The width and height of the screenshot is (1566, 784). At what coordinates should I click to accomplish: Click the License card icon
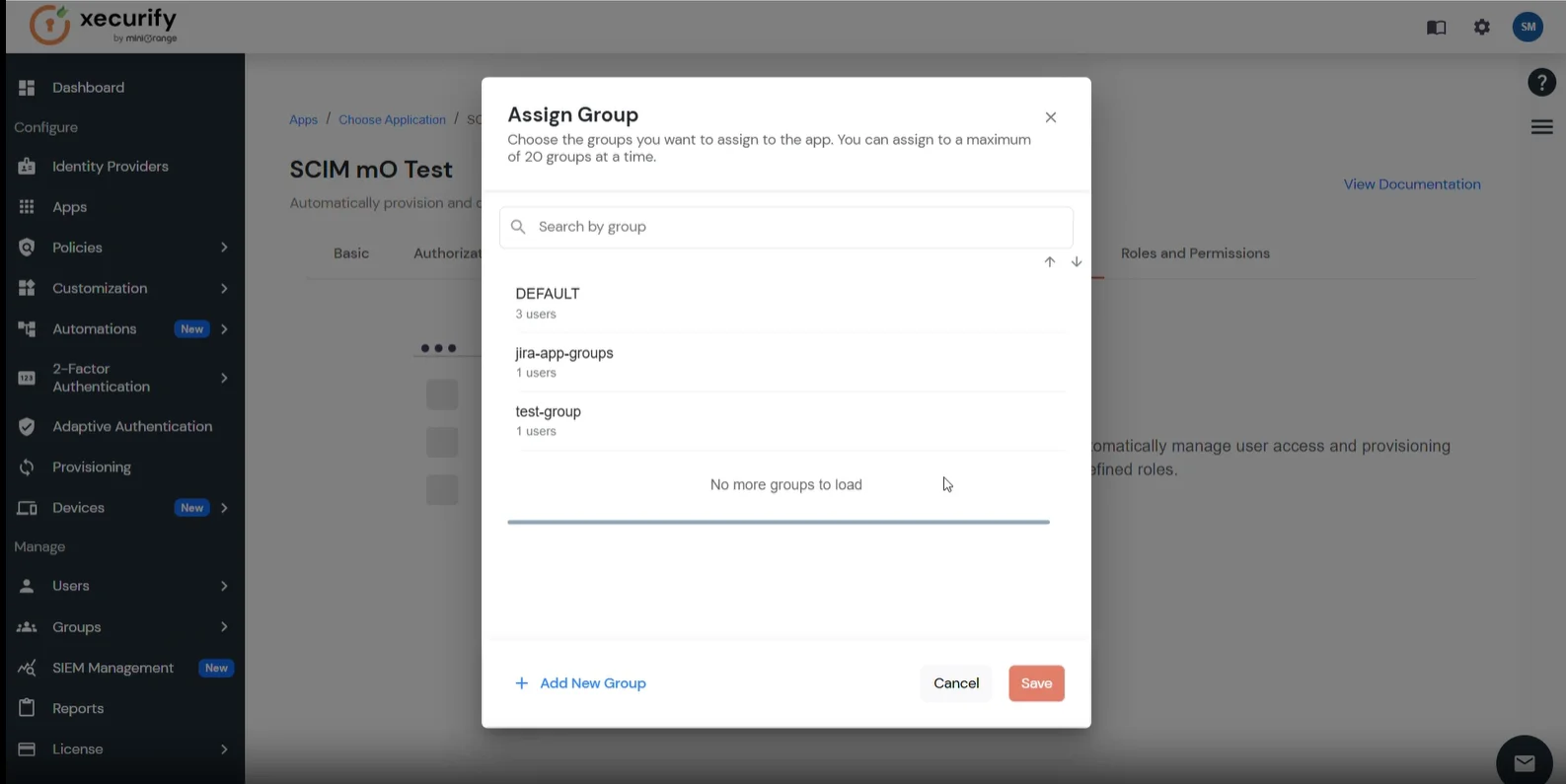pos(27,749)
